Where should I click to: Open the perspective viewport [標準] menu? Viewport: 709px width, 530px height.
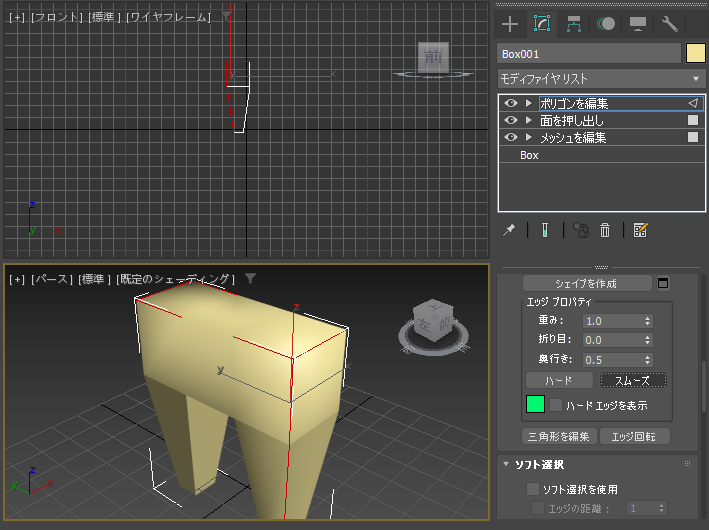coord(95,279)
